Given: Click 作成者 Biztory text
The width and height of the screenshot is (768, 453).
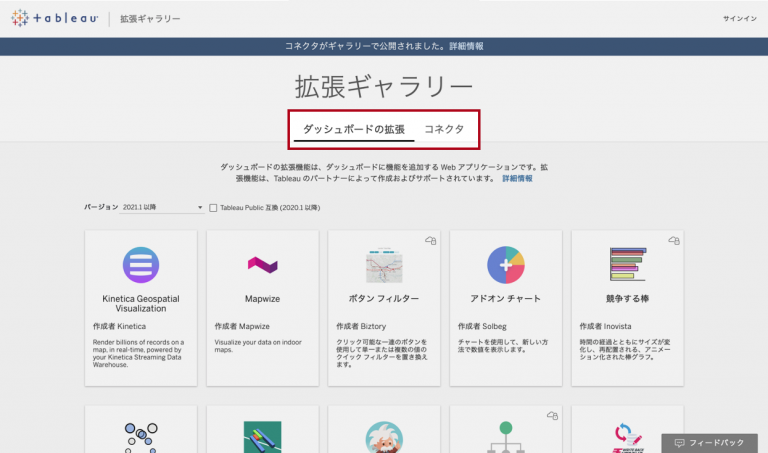Looking at the screenshot, I should click(x=361, y=326).
